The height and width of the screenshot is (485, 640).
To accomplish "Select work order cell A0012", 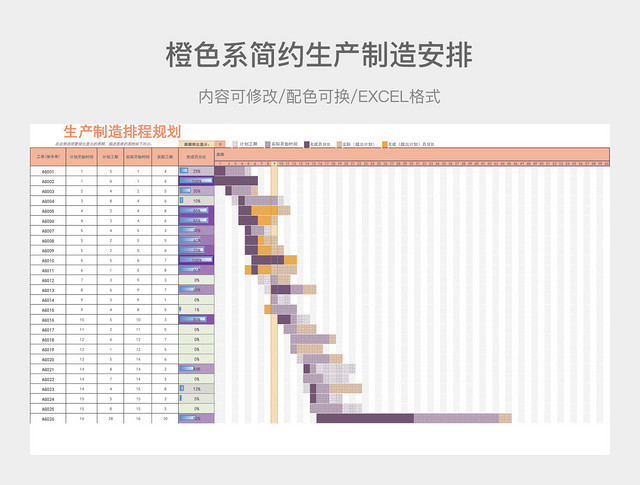I will [x=48, y=280].
